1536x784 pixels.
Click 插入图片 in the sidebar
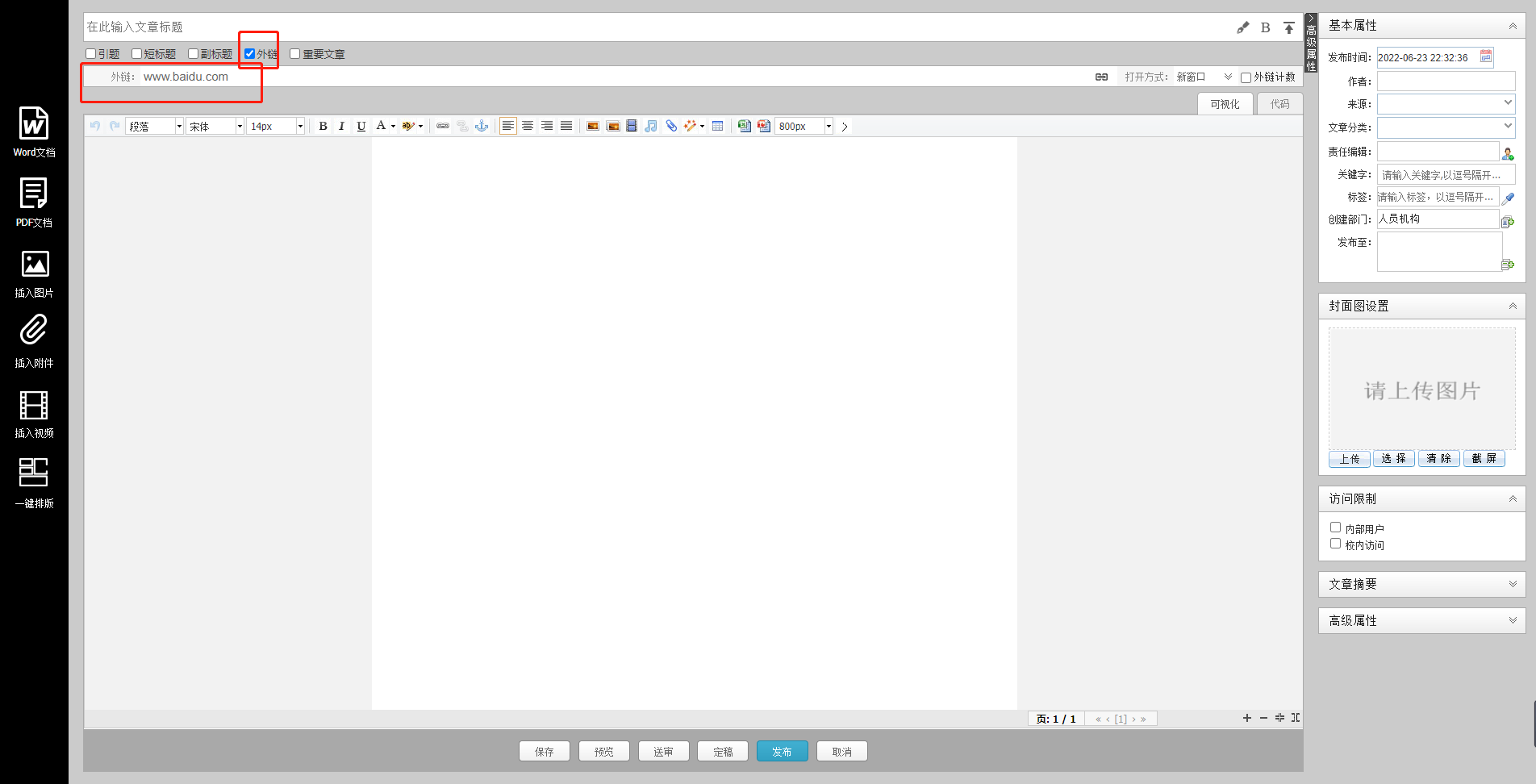click(x=34, y=273)
